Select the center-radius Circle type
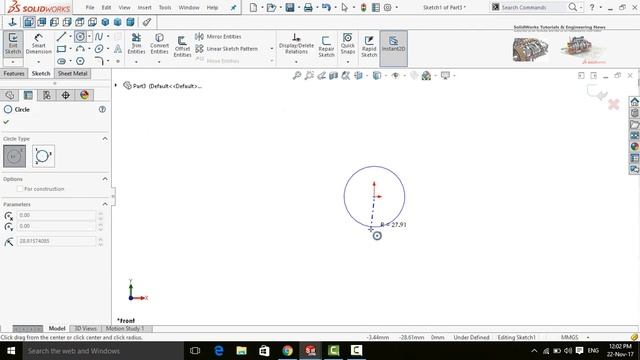This screenshot has height=360, width=640. click(14, 156)
